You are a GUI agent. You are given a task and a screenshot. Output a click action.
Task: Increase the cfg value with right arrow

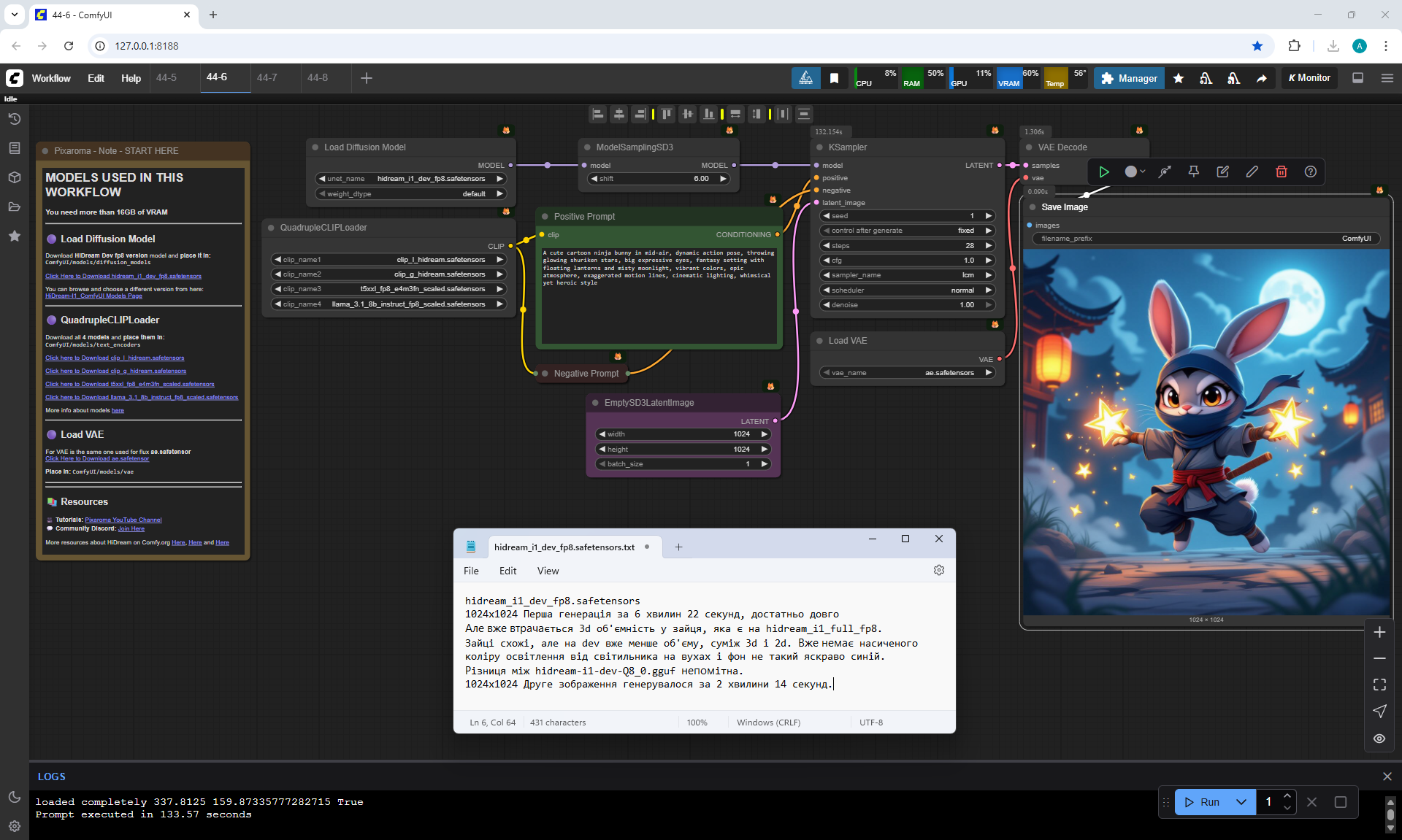click(988, 261)
